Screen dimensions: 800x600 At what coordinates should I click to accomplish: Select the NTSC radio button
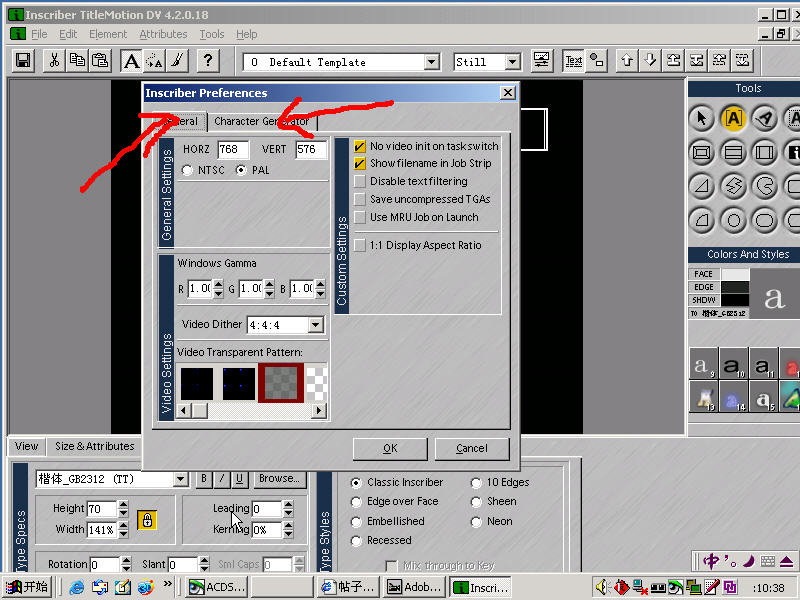click(188, 170)
